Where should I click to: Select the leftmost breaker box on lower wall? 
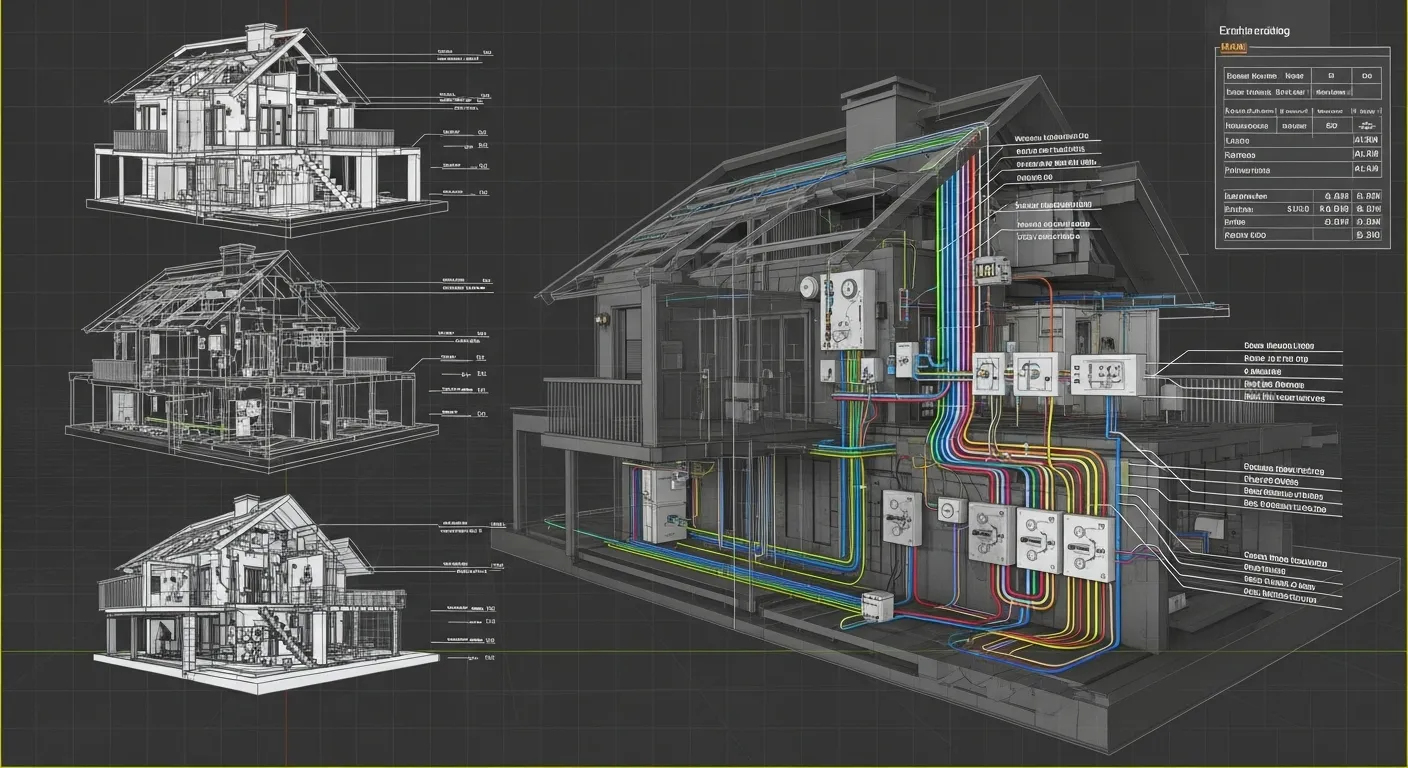tap(901, 517)
